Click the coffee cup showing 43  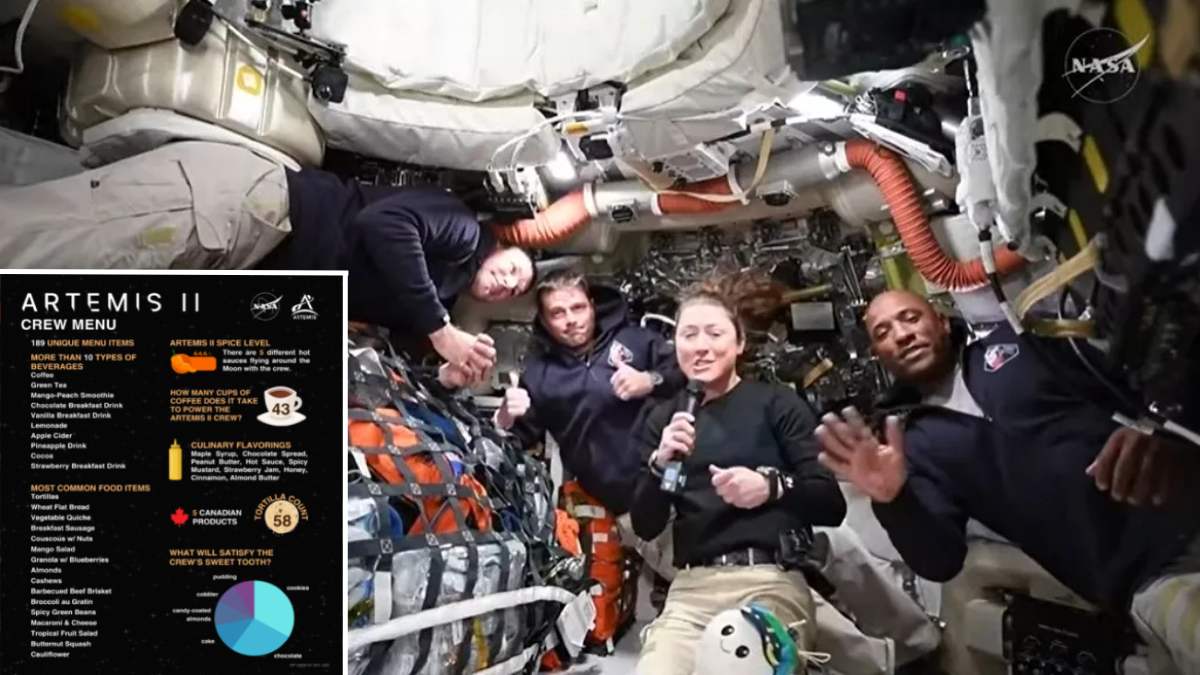tap(281, 402)
